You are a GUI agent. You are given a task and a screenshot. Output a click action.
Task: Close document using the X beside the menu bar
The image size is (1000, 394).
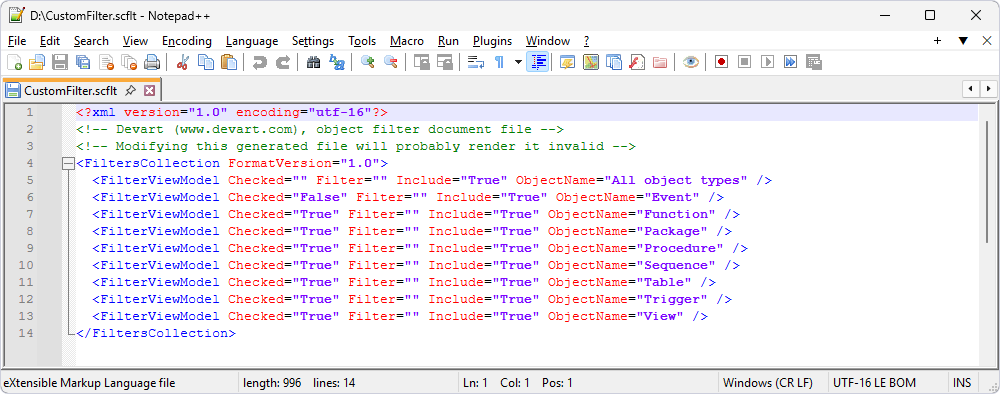(x=986, y=40)
